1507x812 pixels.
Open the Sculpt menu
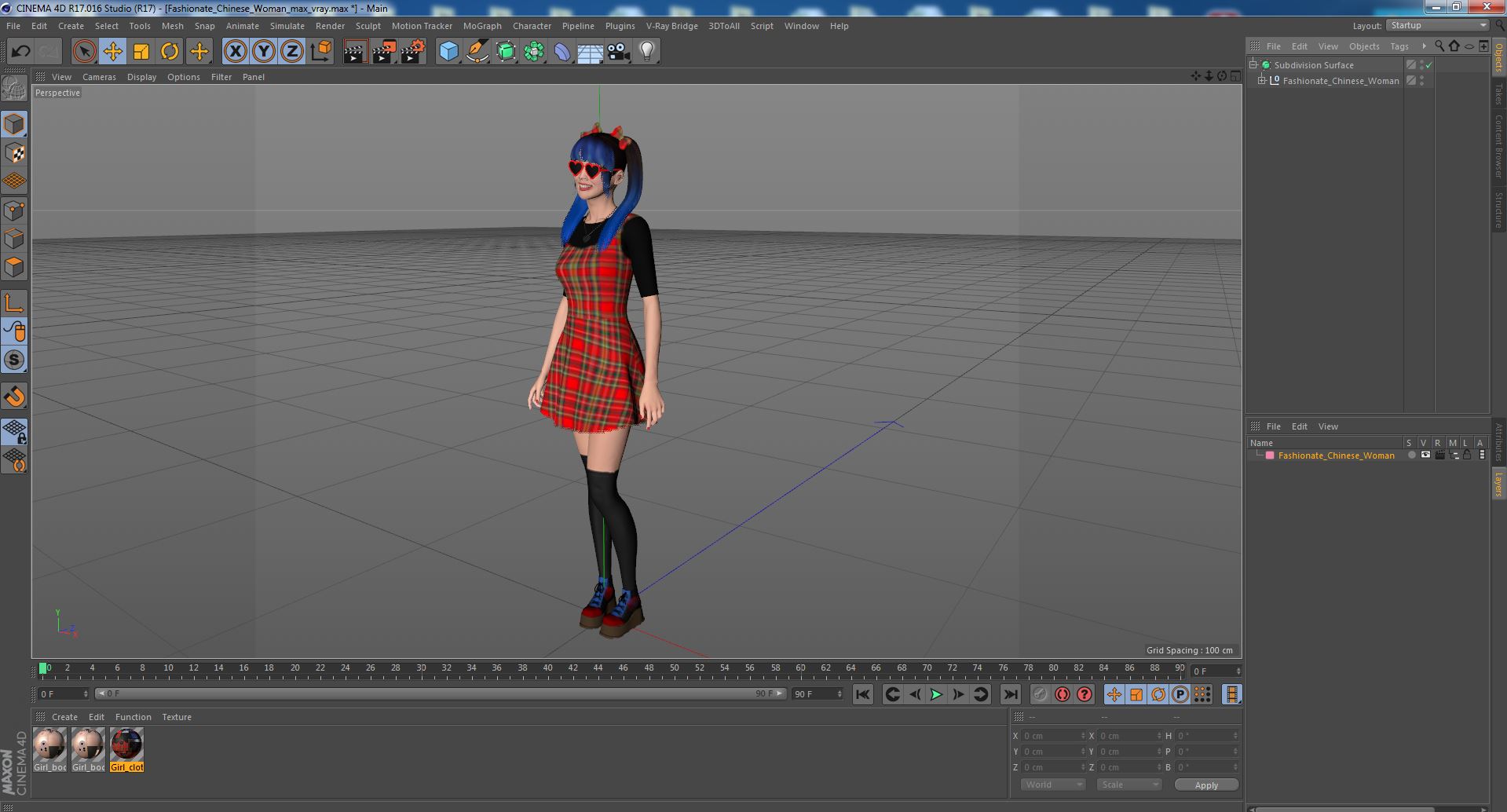(x=368, y=26)
